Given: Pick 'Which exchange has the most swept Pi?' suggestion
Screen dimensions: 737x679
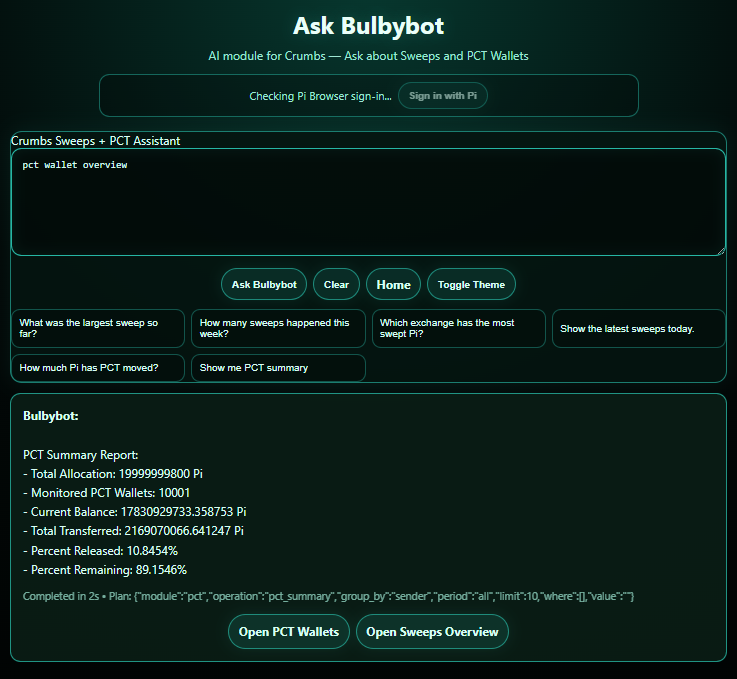Looking at the screenshot, I should click(x=459, y=328).
